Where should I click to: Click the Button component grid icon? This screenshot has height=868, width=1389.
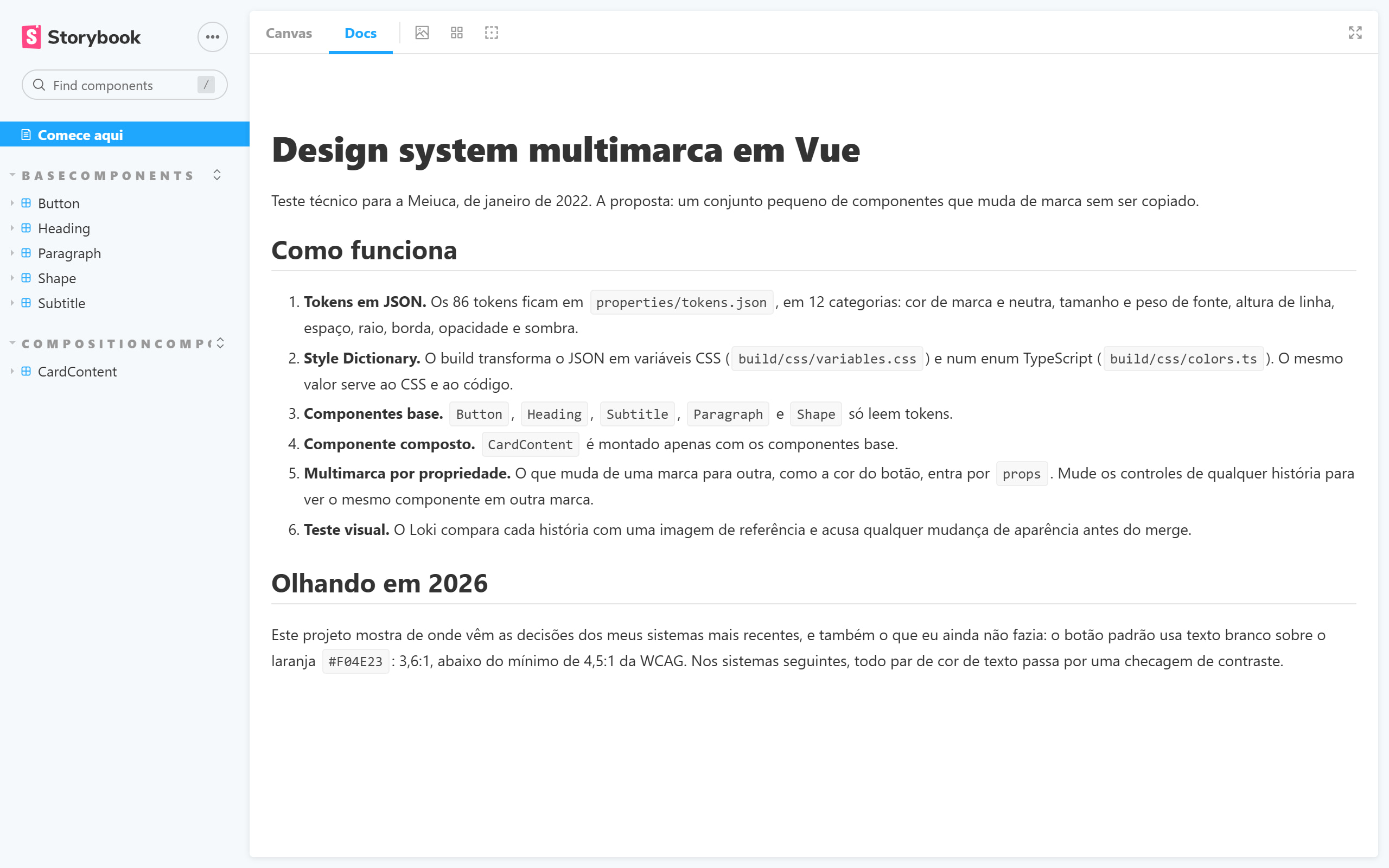(27, 203)
